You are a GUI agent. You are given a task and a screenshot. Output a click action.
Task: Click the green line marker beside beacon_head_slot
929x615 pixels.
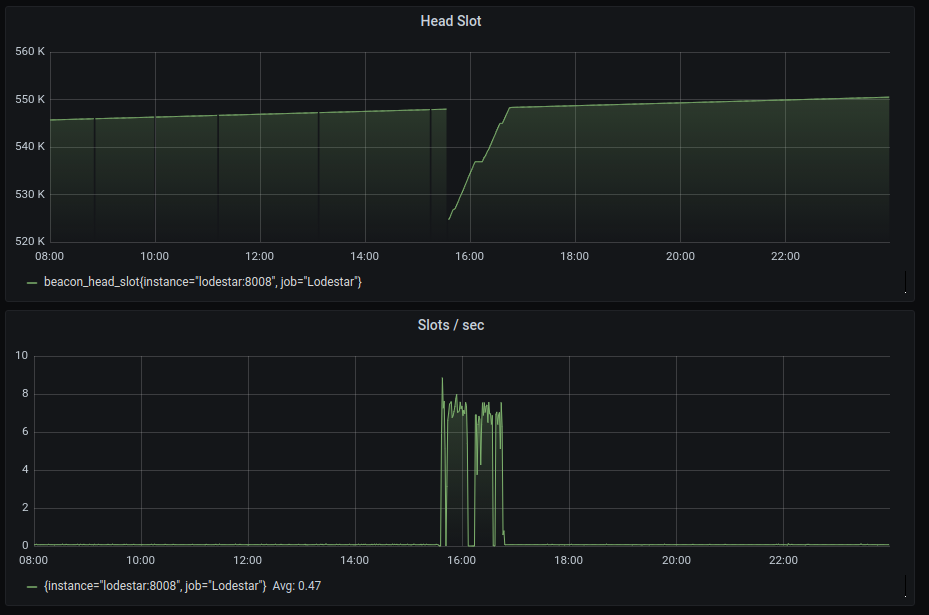[33, 282]
